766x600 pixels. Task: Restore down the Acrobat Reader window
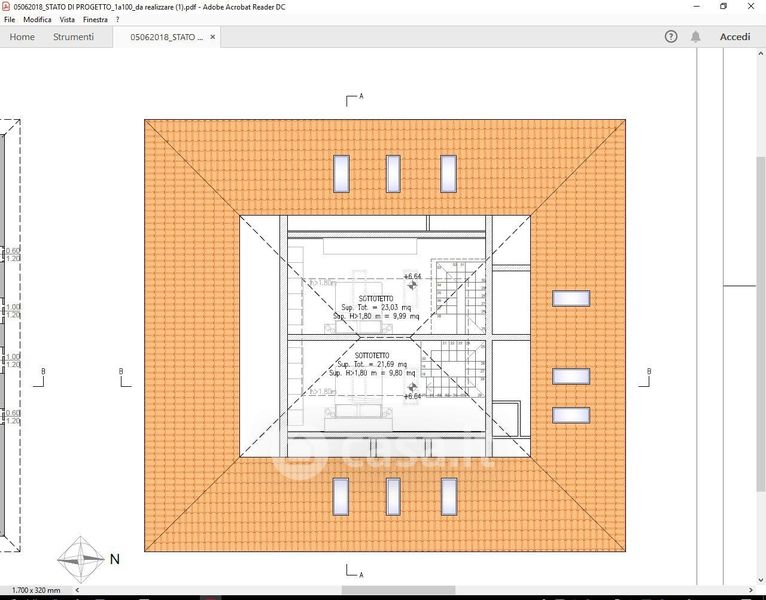coord(724,6)
